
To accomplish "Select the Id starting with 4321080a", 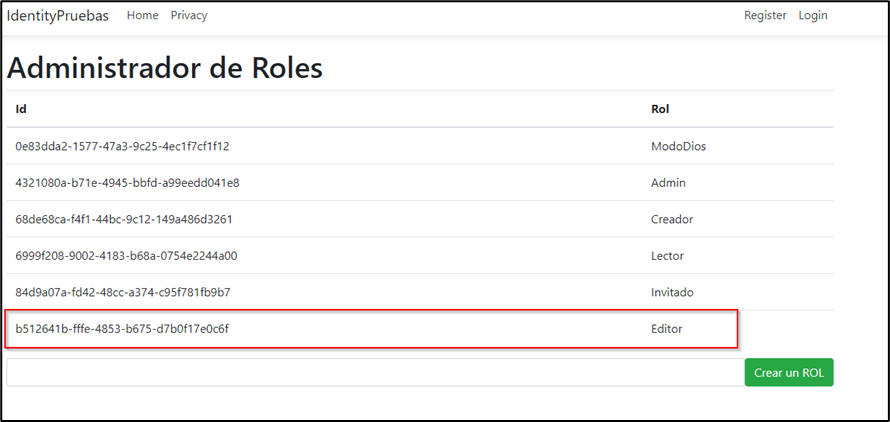I will click(127, 183).
